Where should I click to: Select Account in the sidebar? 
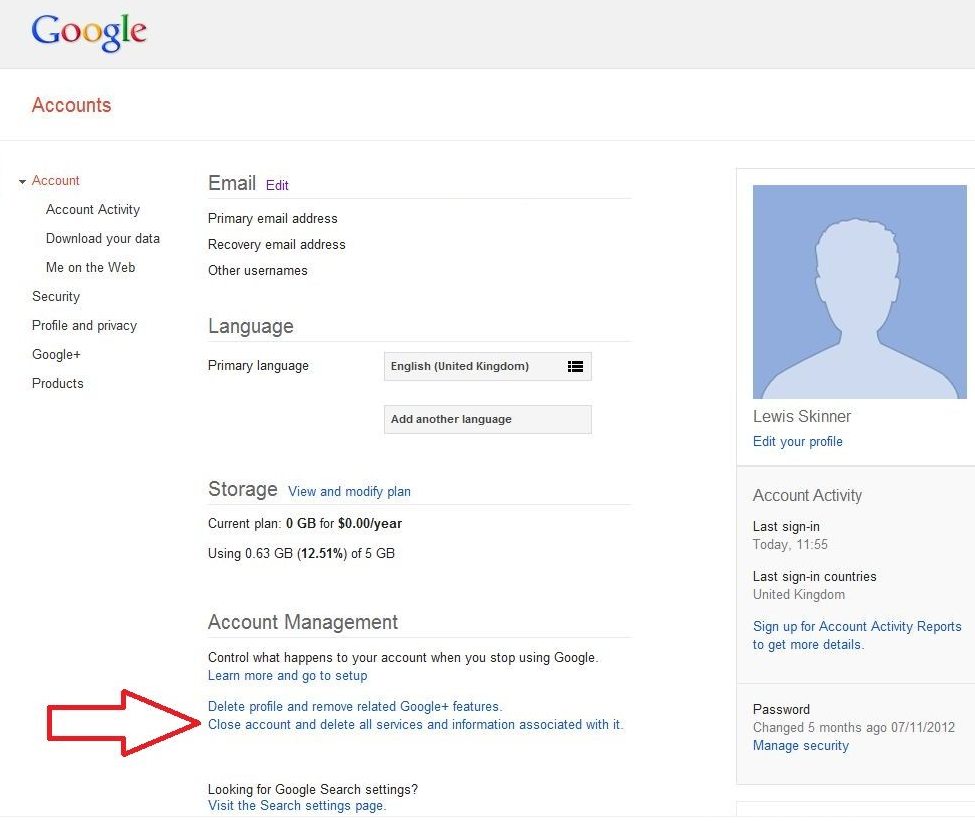pos(55,180)
